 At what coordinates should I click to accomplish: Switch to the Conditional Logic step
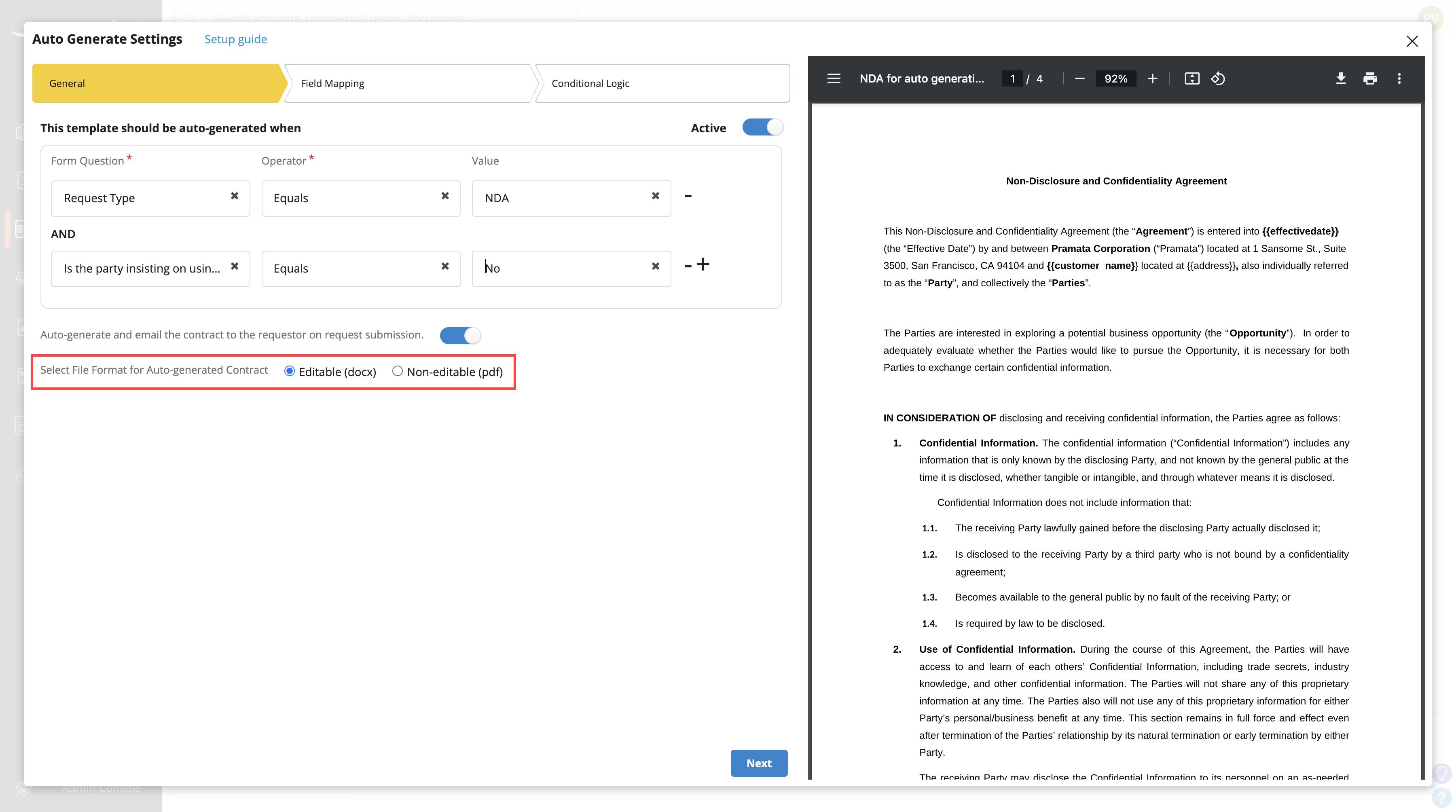(662, 83)
